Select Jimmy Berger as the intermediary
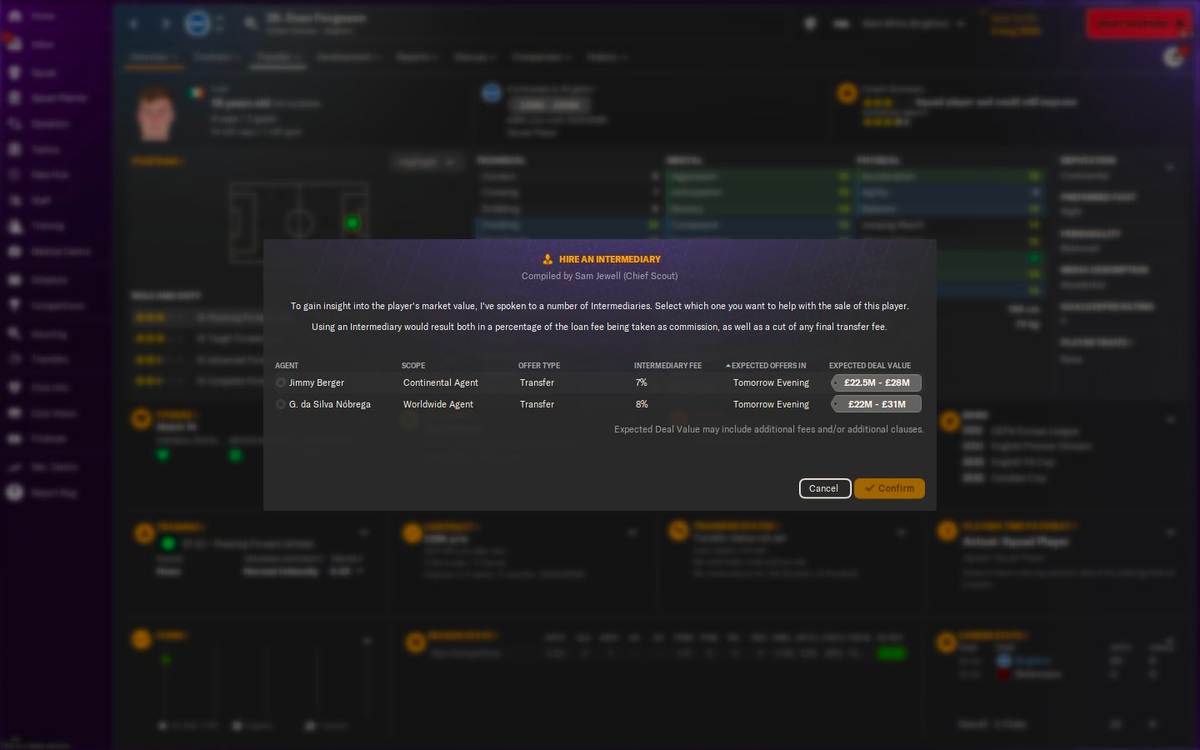 click(x=281, y=382)
